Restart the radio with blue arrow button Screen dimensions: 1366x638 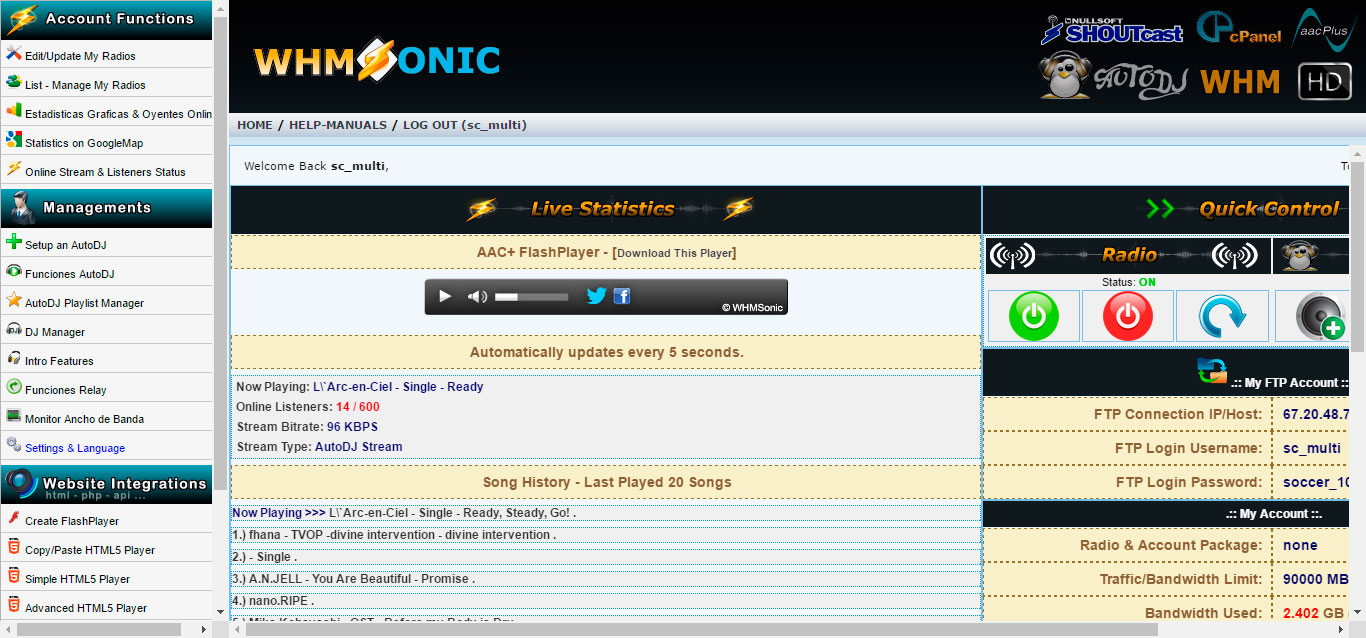1222,317
